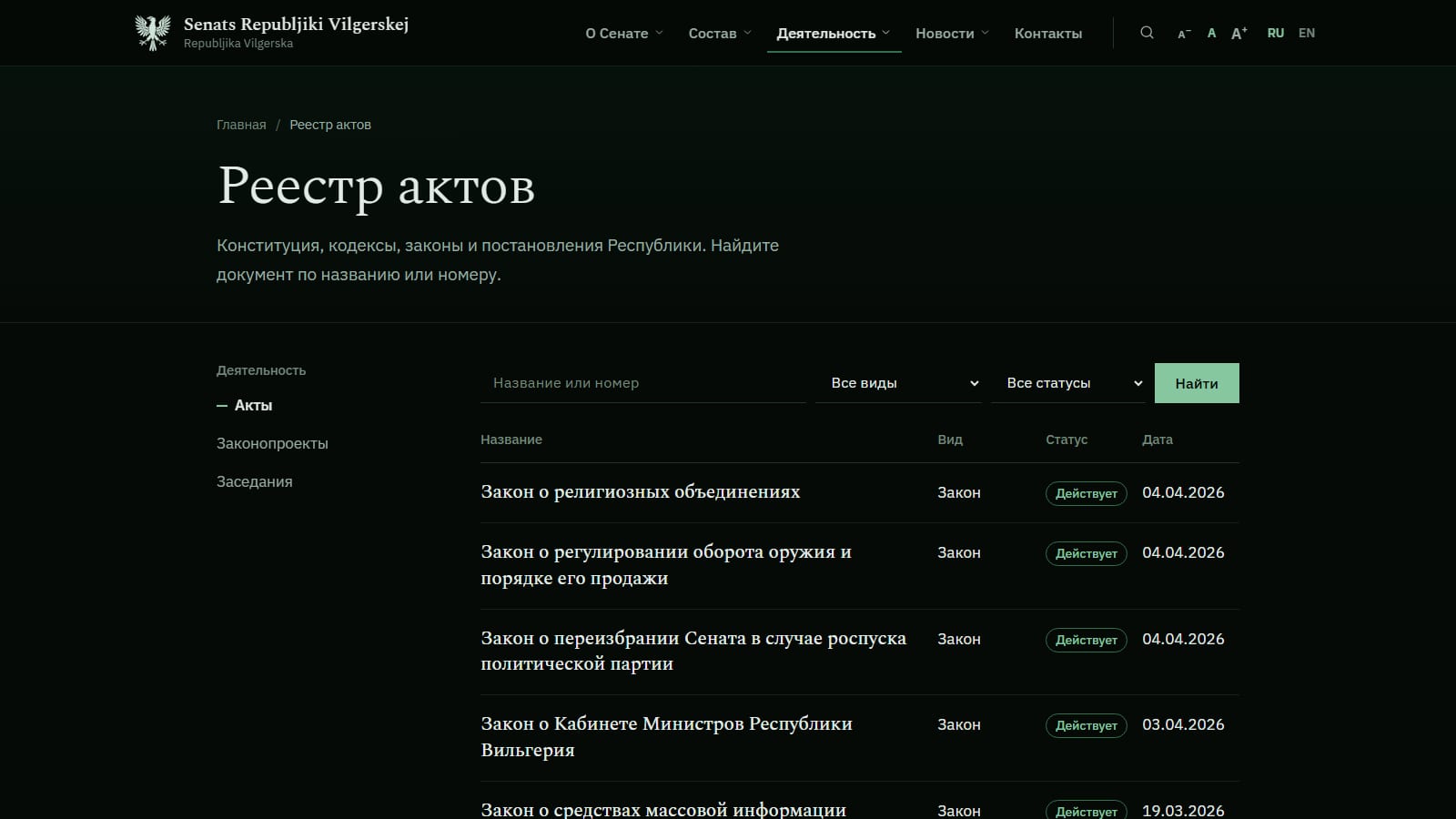The width and height of the screenshot is (1456, 819).
Task: Open Законопроекты in the sidebar
Action: 272,443
